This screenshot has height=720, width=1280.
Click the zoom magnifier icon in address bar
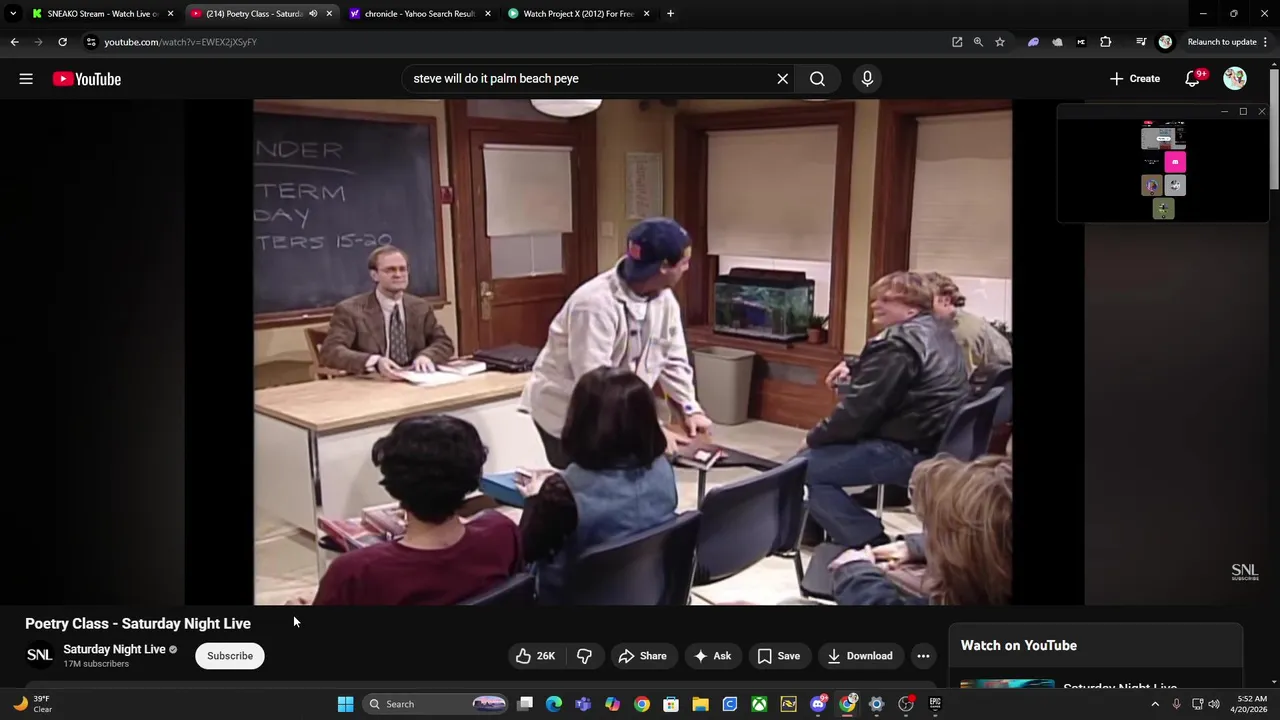[x=978, y=42]
